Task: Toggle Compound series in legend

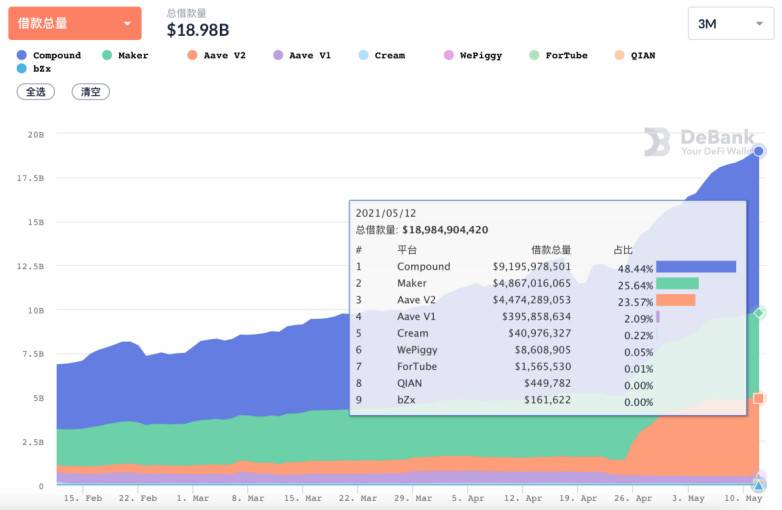Action: 49,55
